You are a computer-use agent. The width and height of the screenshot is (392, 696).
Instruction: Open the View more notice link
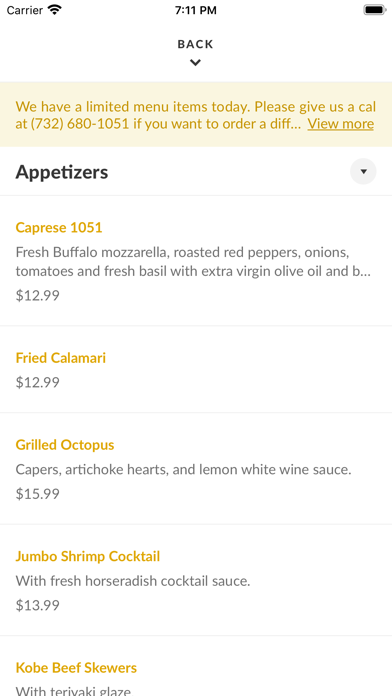tap(341, 124)
